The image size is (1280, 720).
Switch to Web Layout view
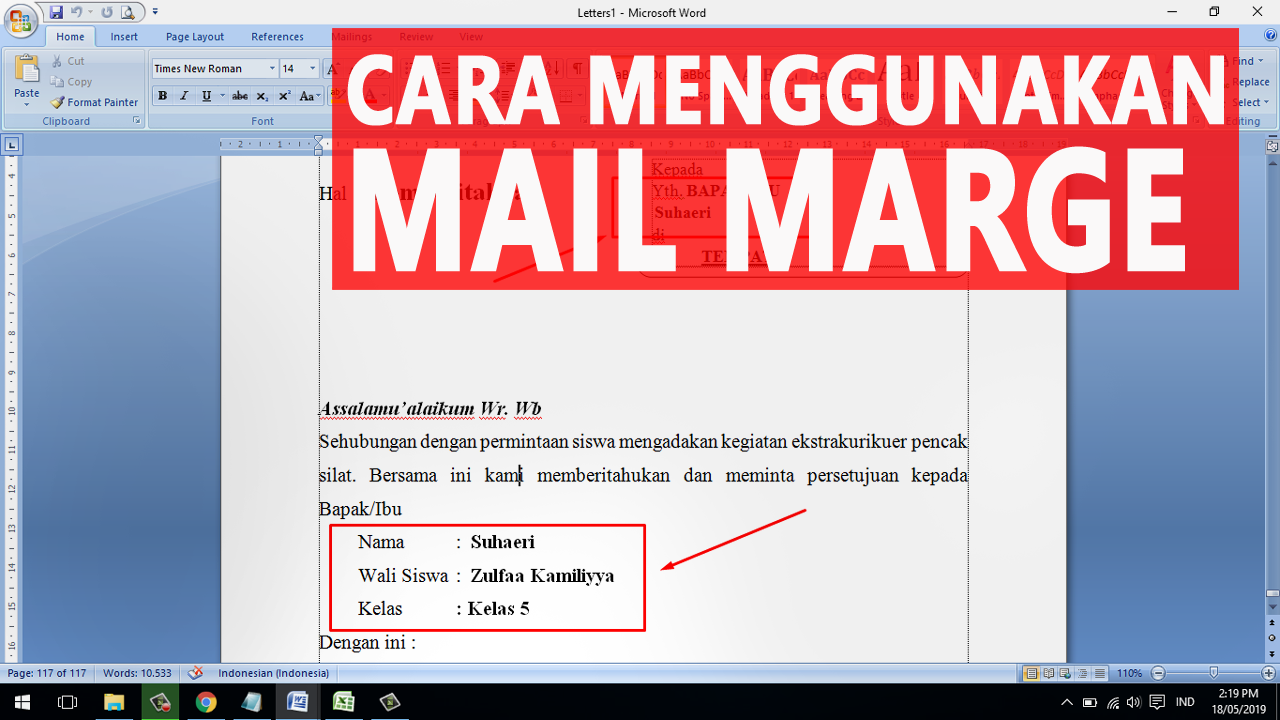coord(1066,673)
